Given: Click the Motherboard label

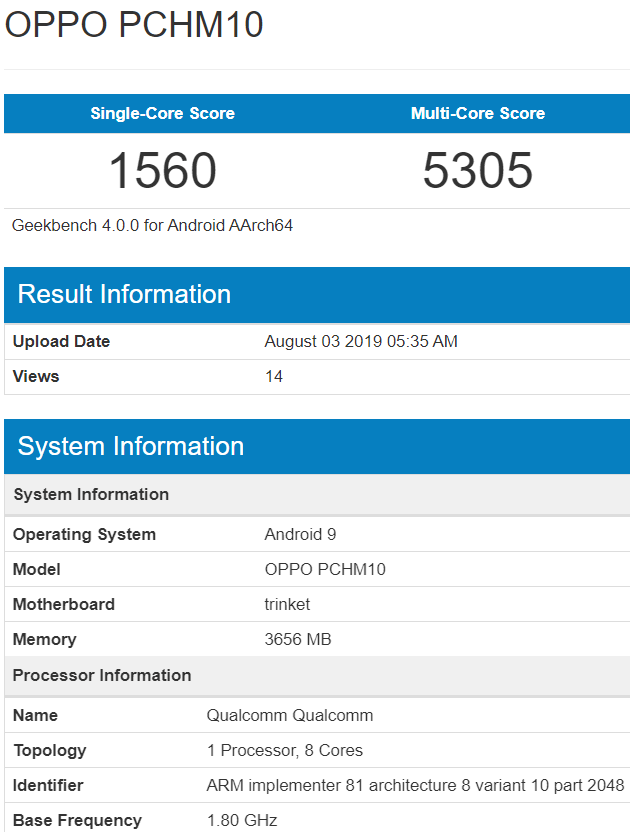Looking at the screenshot, I should [63, 604].
